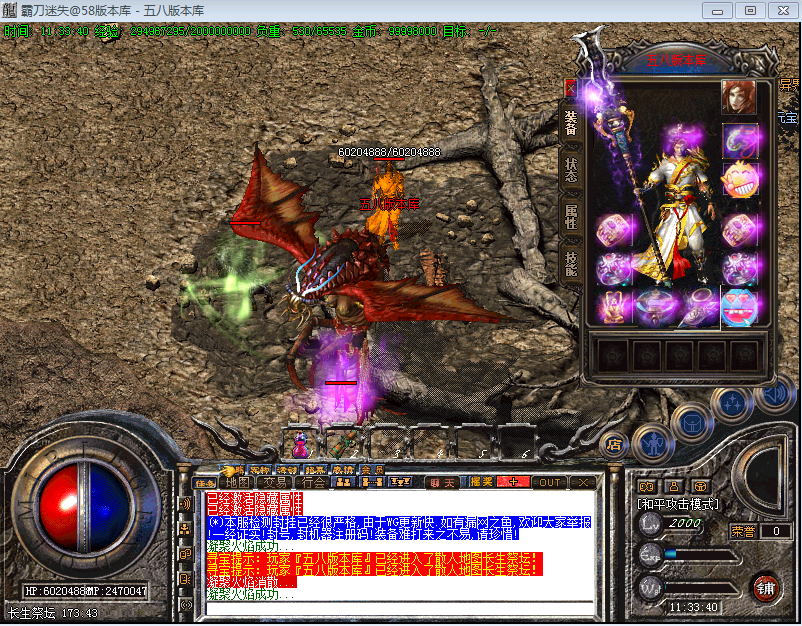Open the 会员 member tab
This screenshot has width=802, height=626.
click(x=372, y=469)
